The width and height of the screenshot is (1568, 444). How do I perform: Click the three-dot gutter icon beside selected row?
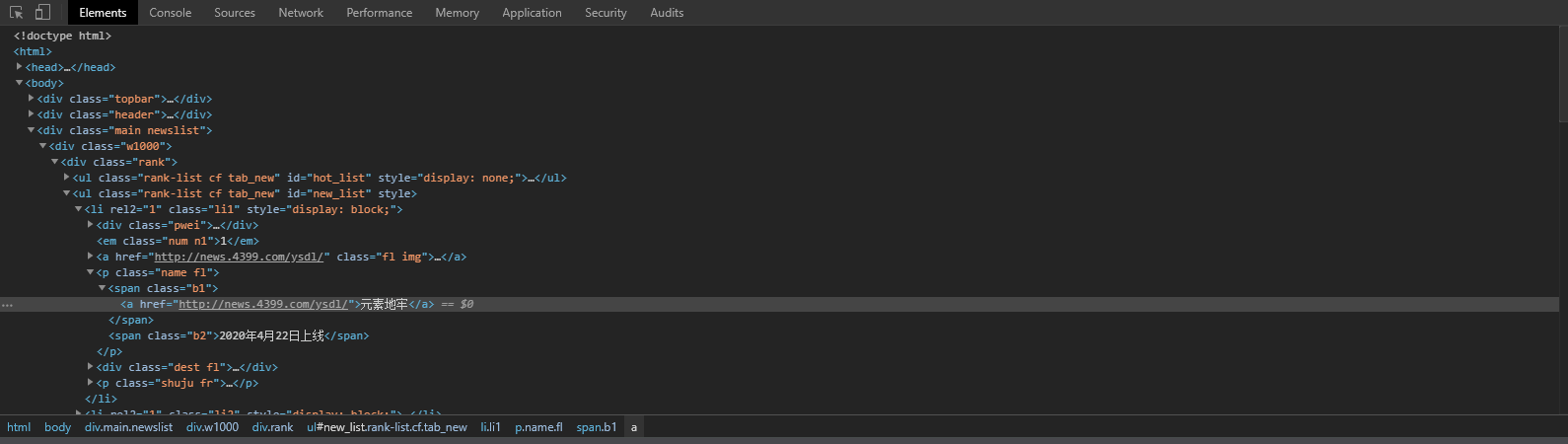pos(7,305)
